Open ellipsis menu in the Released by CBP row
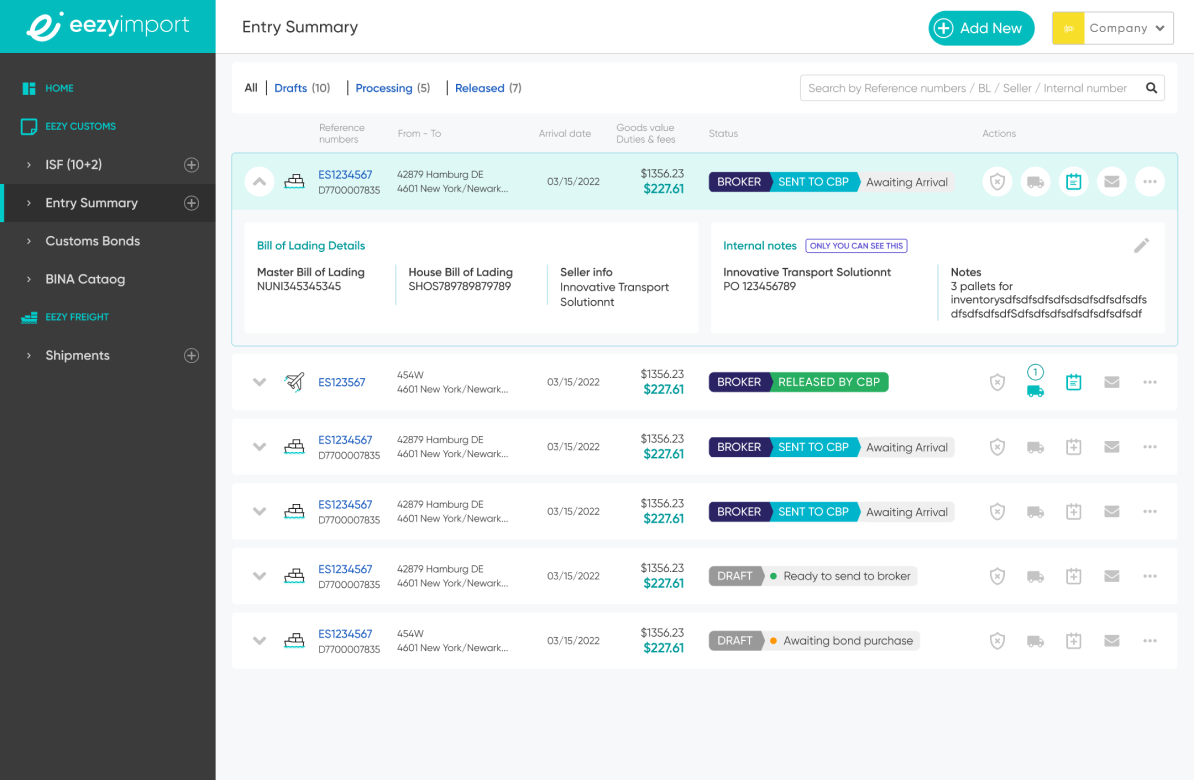1194x780 pixels. pos(1149,382)
